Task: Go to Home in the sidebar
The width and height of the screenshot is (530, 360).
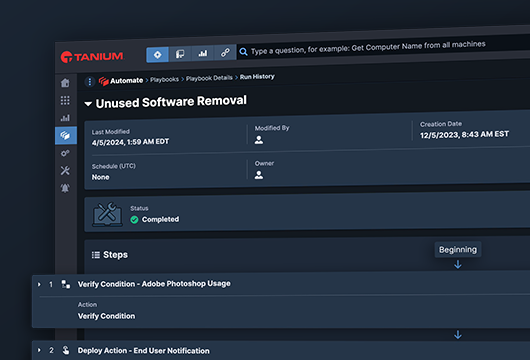Action: click(x=65, y=83)
